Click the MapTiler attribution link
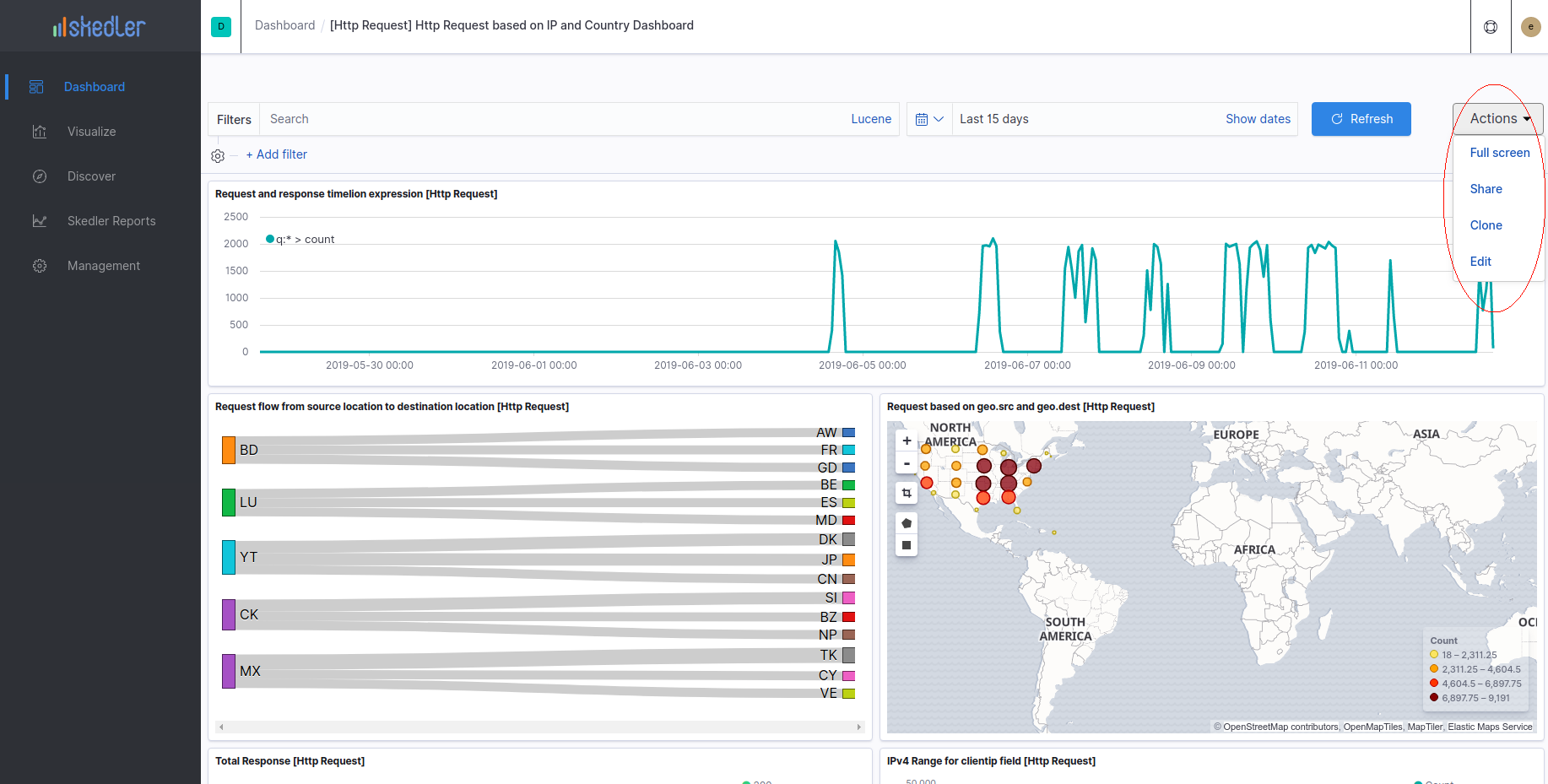Image resolution: width=1548 pixels, height=784 pixels. point(1425,727)
